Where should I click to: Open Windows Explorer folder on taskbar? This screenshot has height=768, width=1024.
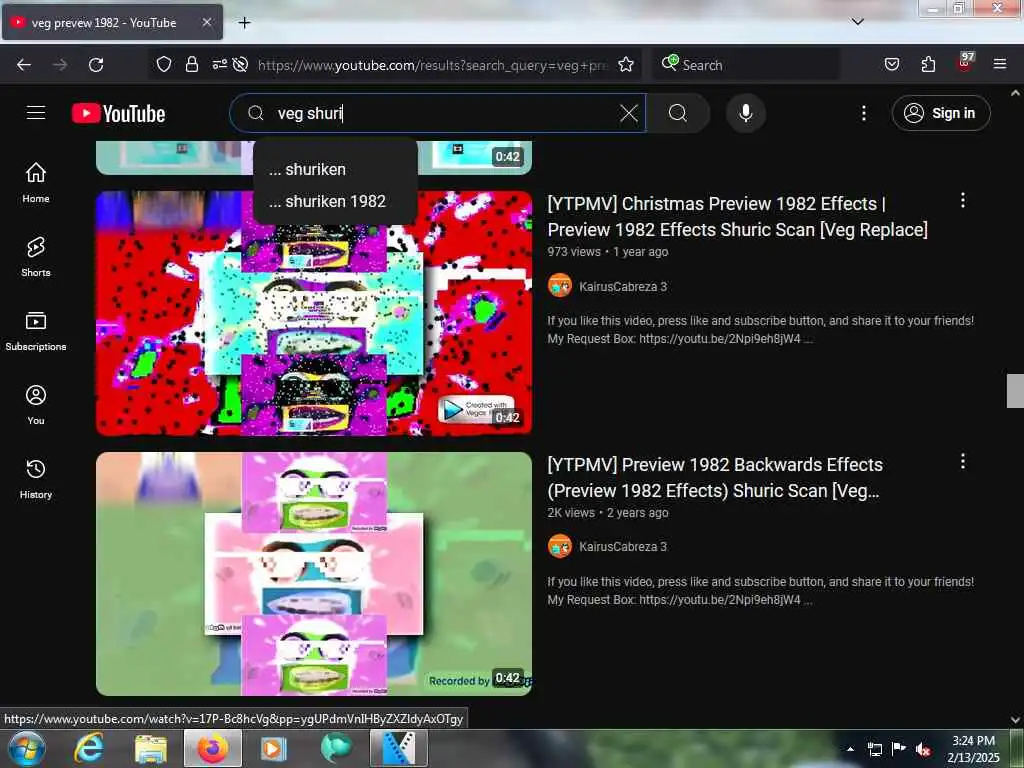pos(151,748)
